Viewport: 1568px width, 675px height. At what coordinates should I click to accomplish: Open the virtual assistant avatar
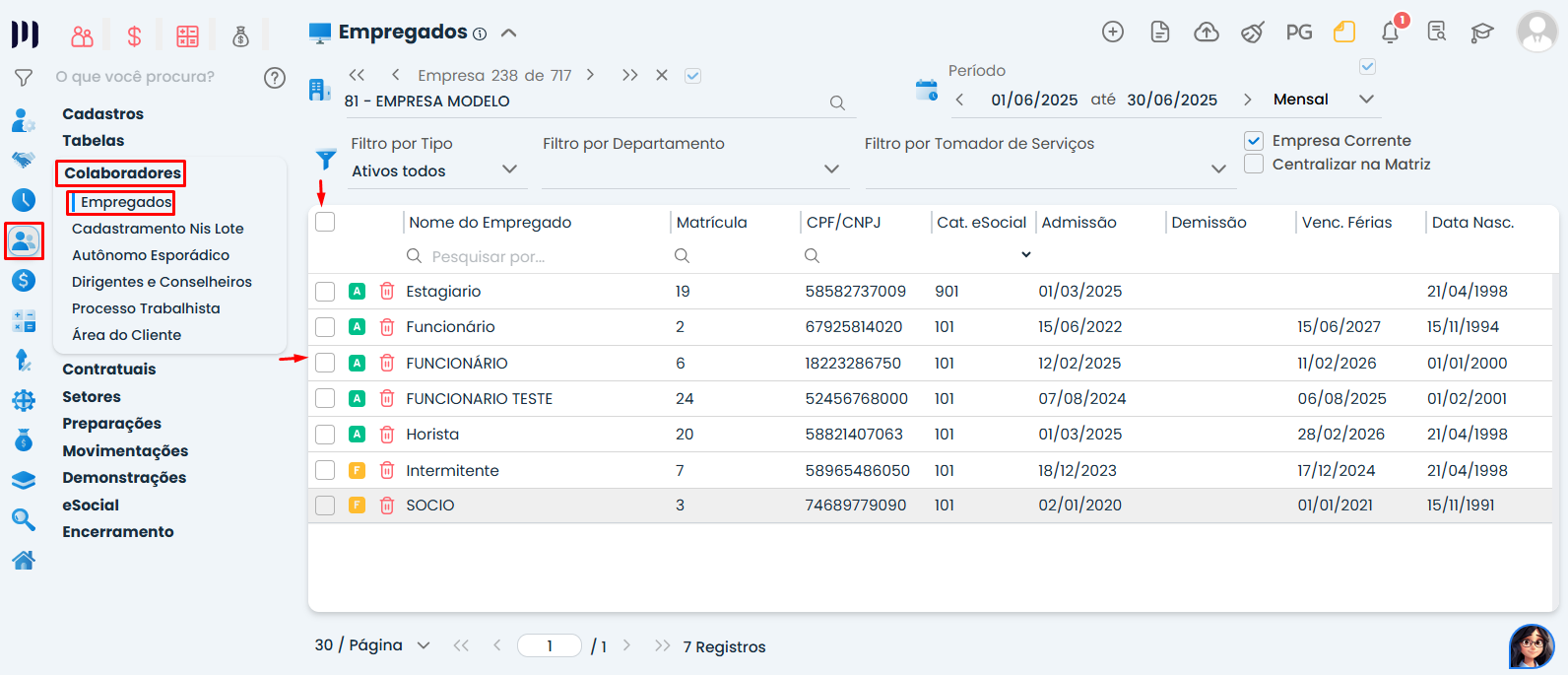[x=1531, y=646]
